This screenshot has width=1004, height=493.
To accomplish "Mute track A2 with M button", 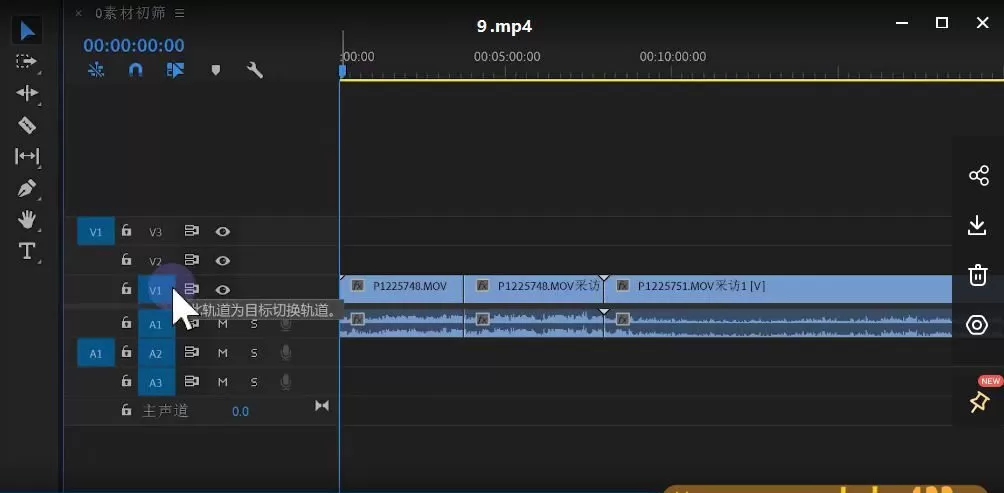I will click(x=223, y=353).
